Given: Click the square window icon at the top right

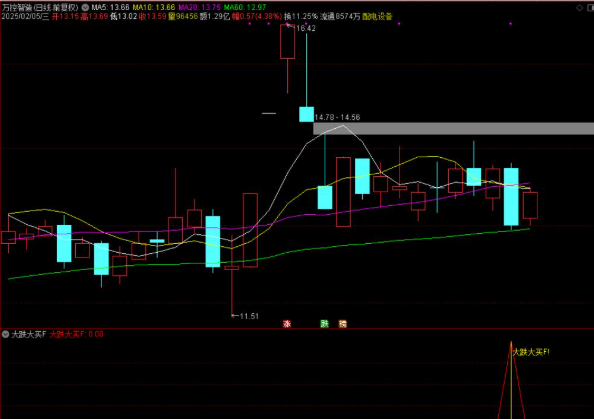Looking at the screenshot, I should (590, 8).
